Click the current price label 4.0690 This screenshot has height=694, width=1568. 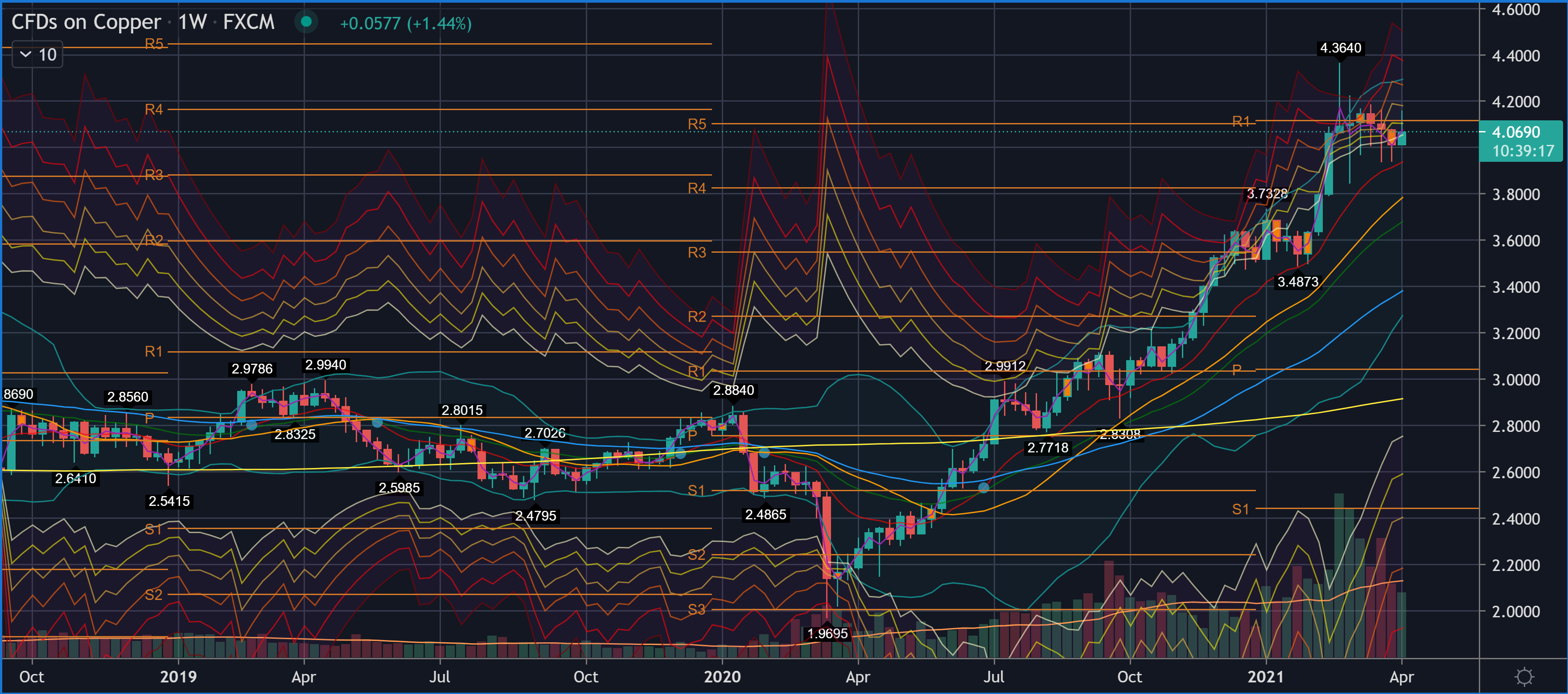1516,132
